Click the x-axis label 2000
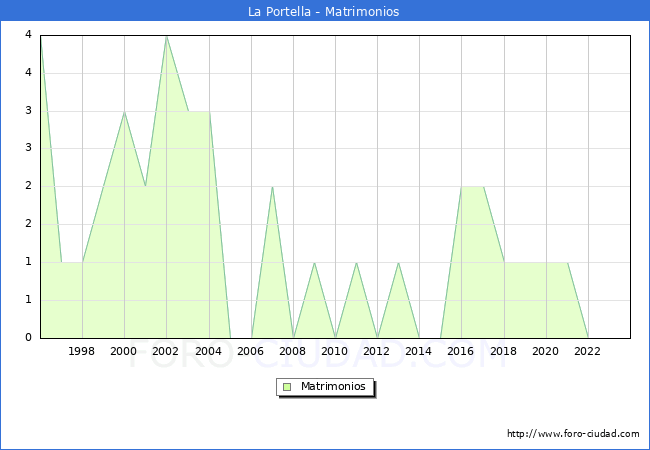This screenshot has width=650, height=450. tap(124, 351)
